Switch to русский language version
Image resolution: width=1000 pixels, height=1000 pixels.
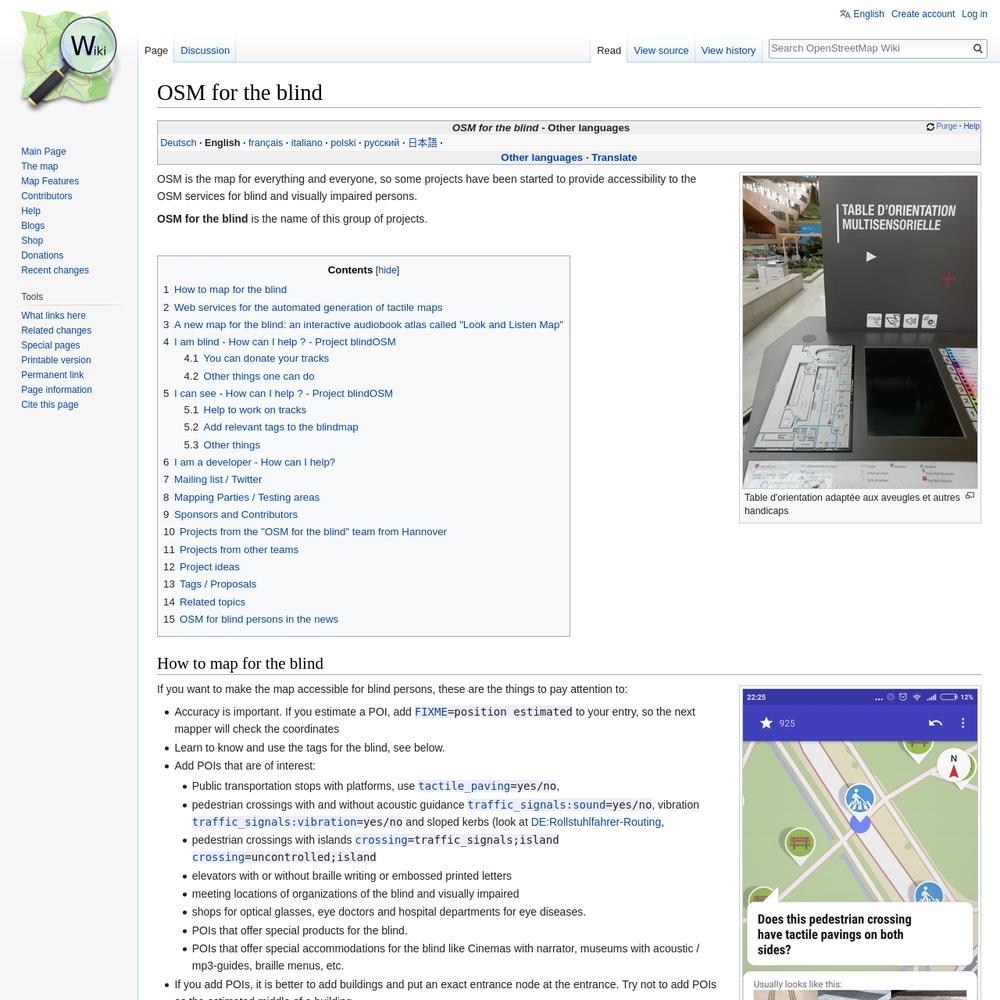381,143
